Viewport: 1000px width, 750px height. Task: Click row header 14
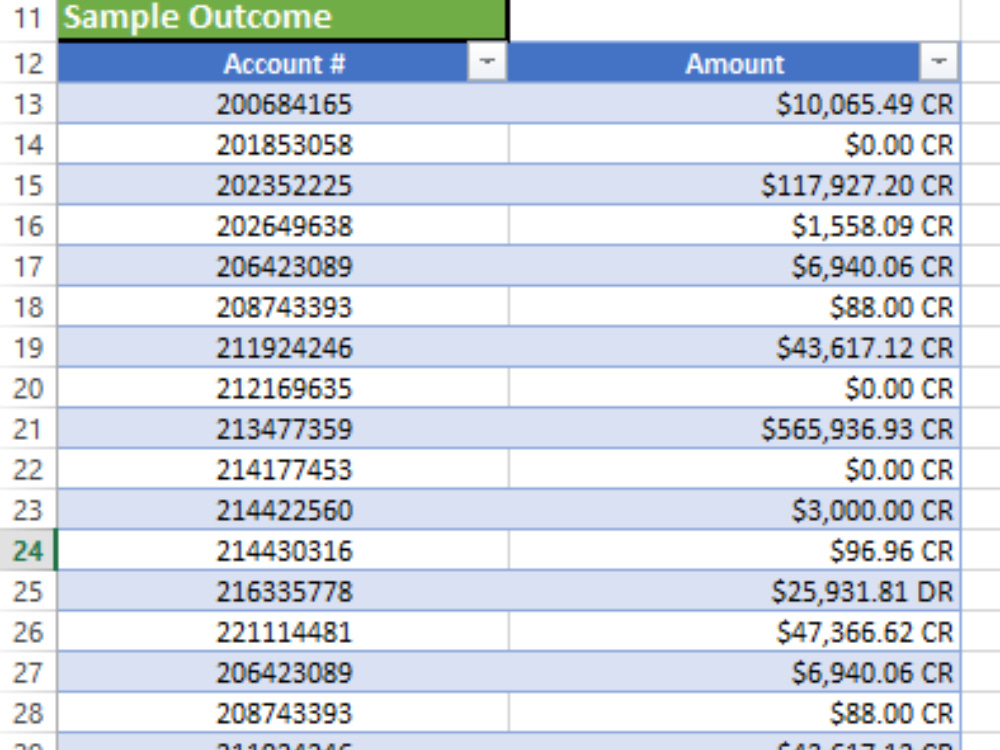pos(28,145)
